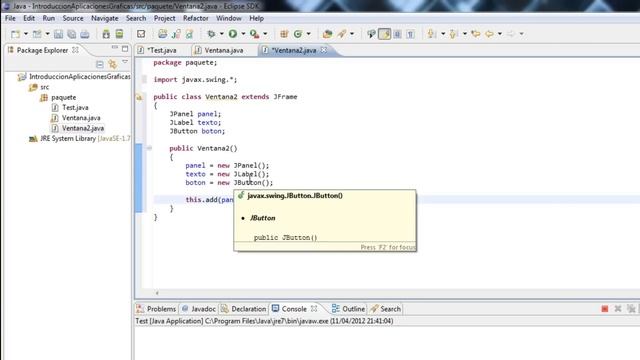This screenshot has height=360, width=640.
Task: Open the New file dropdown arrow
Action: pos(26,34)
